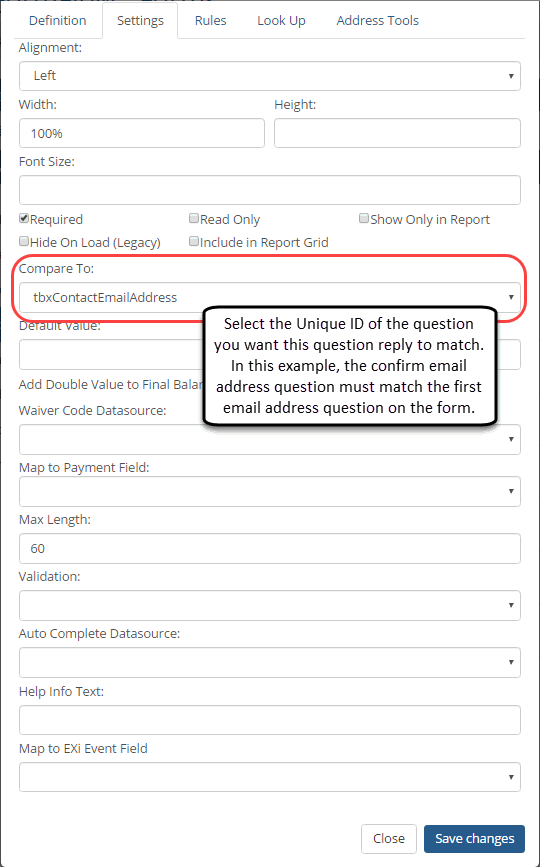540x867 pixels.
Task: Check Hide On Load (Legacy) option
Action: point(24,241)
